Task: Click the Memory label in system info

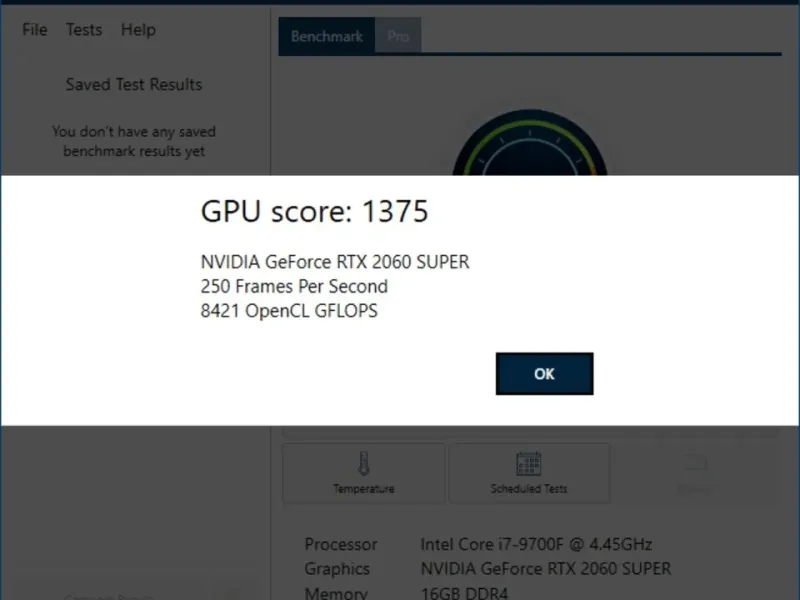Action: click(336, 593)
